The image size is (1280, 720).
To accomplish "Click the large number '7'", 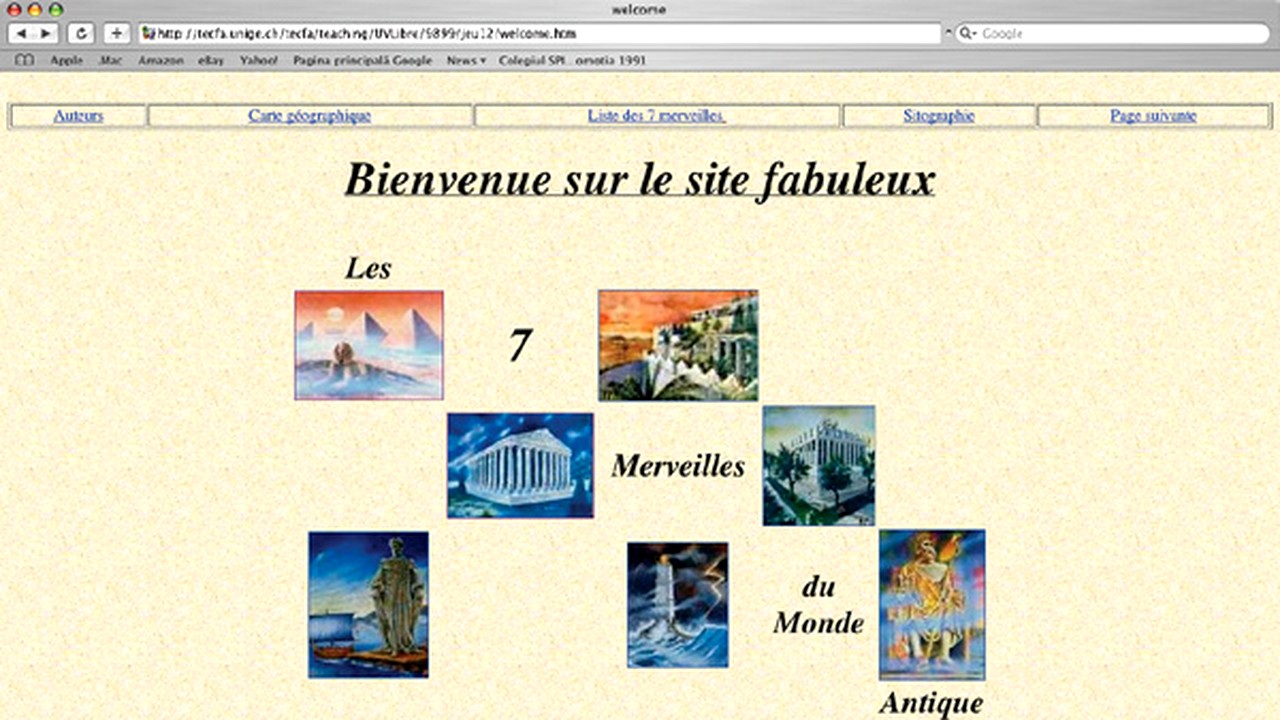I will pos(519,345).
